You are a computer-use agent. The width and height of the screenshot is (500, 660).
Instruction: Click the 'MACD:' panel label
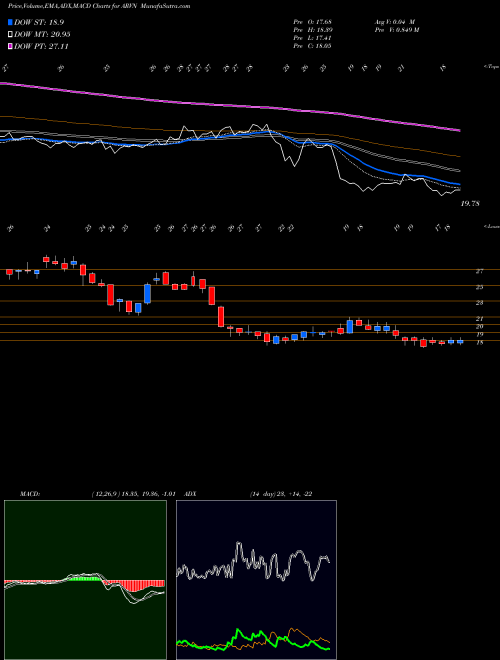(29, 494)
